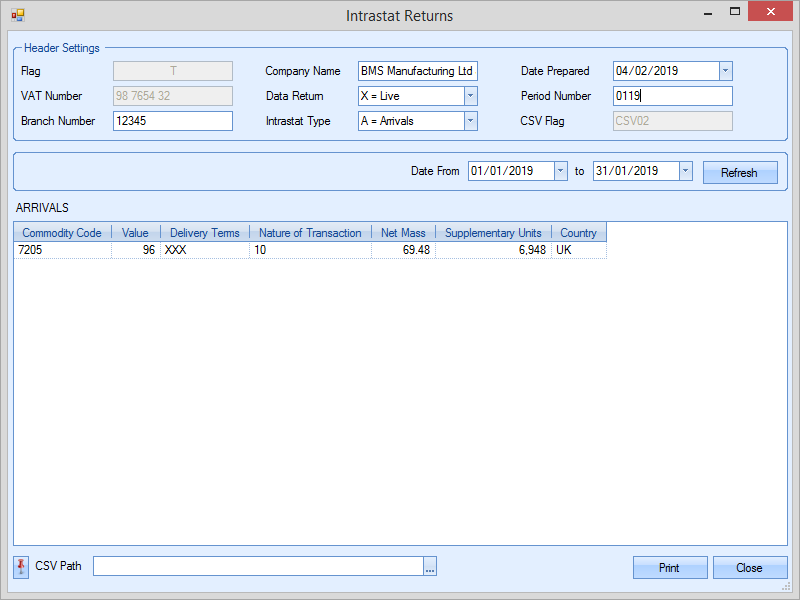Focus the Period Number field

click(672, 96)
